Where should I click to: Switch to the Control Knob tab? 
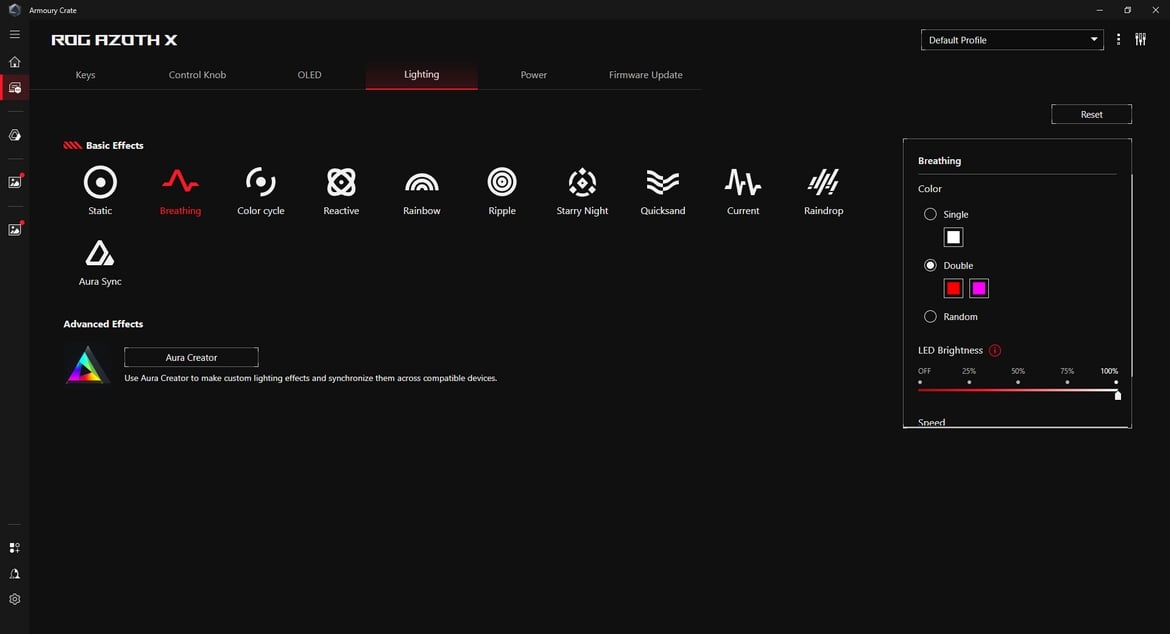pos(197,75)
